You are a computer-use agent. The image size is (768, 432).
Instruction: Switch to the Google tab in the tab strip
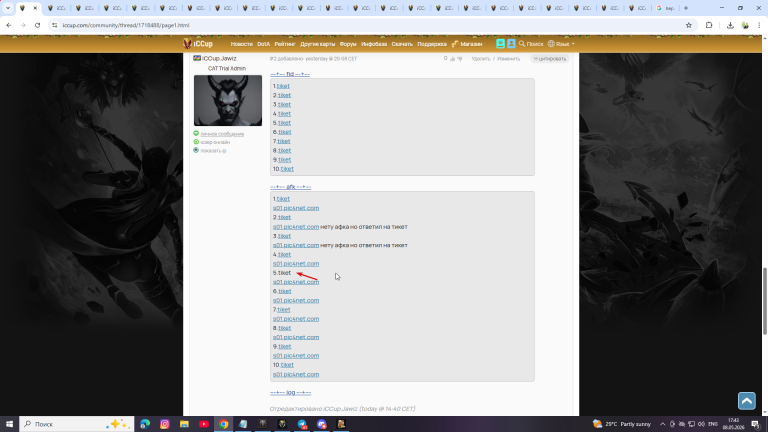point(665,8)
